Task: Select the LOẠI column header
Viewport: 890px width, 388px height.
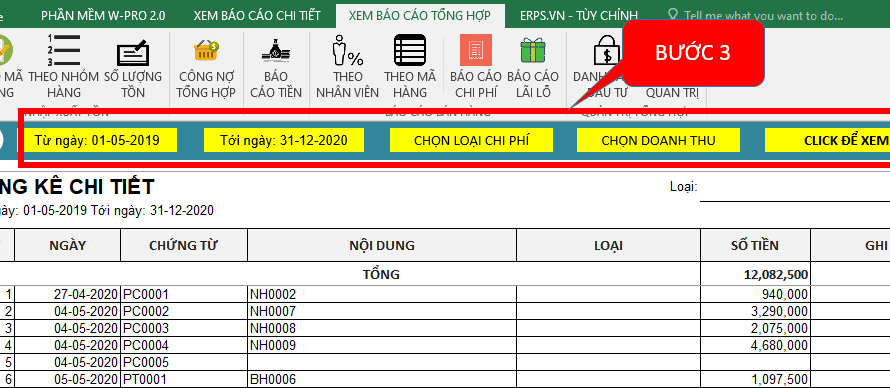Action: click(x=608, y=245)
